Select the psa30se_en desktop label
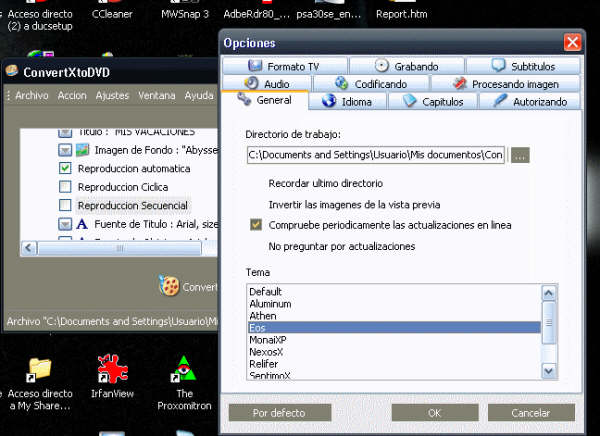 coord(328,14)
